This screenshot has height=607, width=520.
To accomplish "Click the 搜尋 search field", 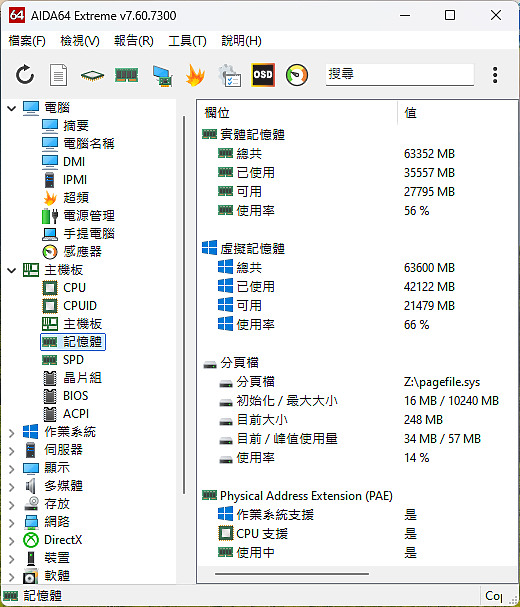I will point(400,74).
